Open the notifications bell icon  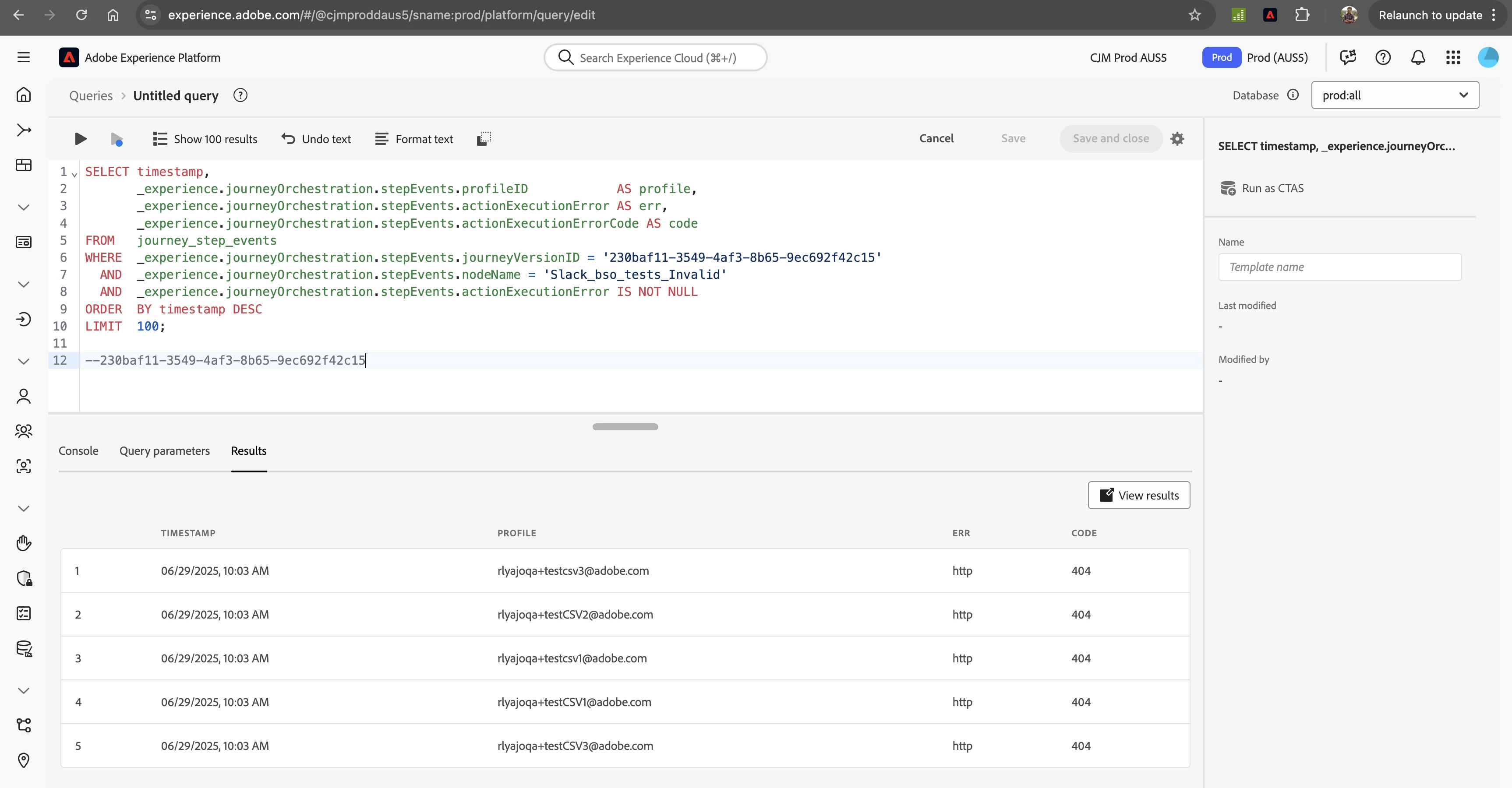[x=1417, y=57]
